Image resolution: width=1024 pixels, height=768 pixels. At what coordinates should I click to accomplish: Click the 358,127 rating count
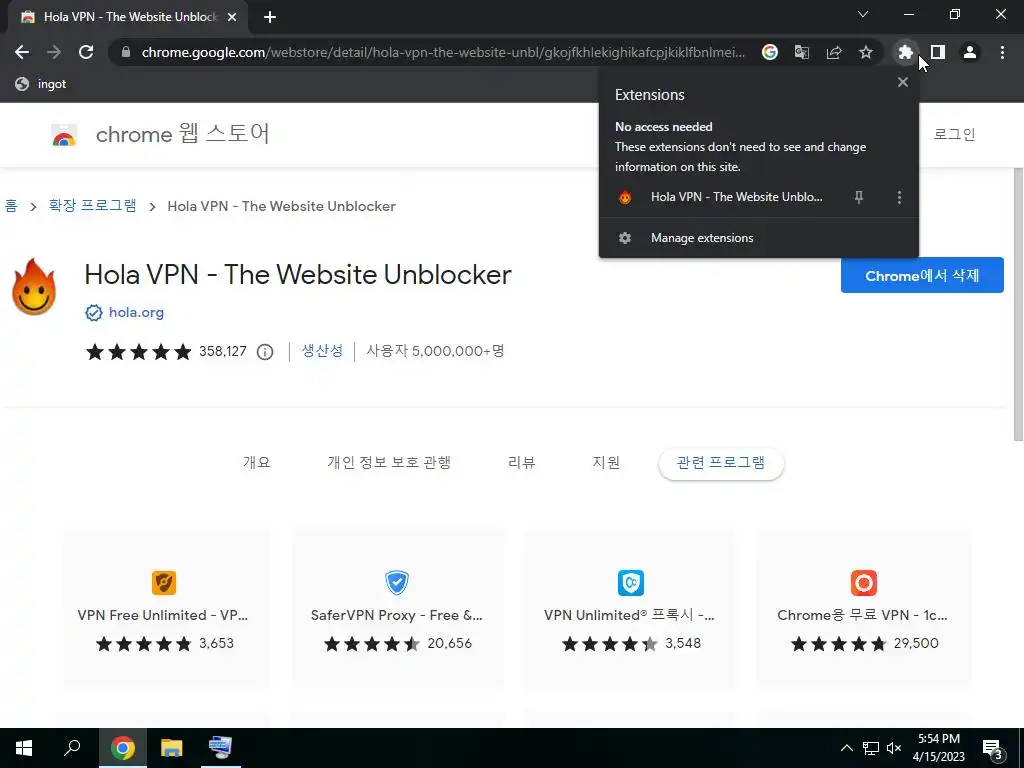223,351
